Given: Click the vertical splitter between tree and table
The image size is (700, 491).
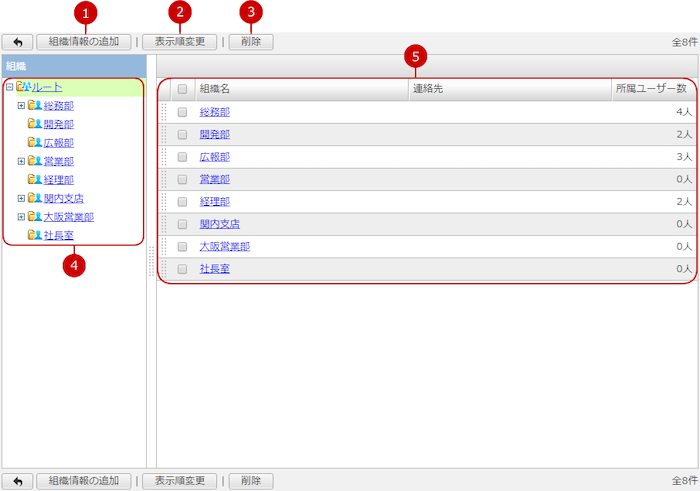Looking at the screenshot, I should tap(151, 262).
